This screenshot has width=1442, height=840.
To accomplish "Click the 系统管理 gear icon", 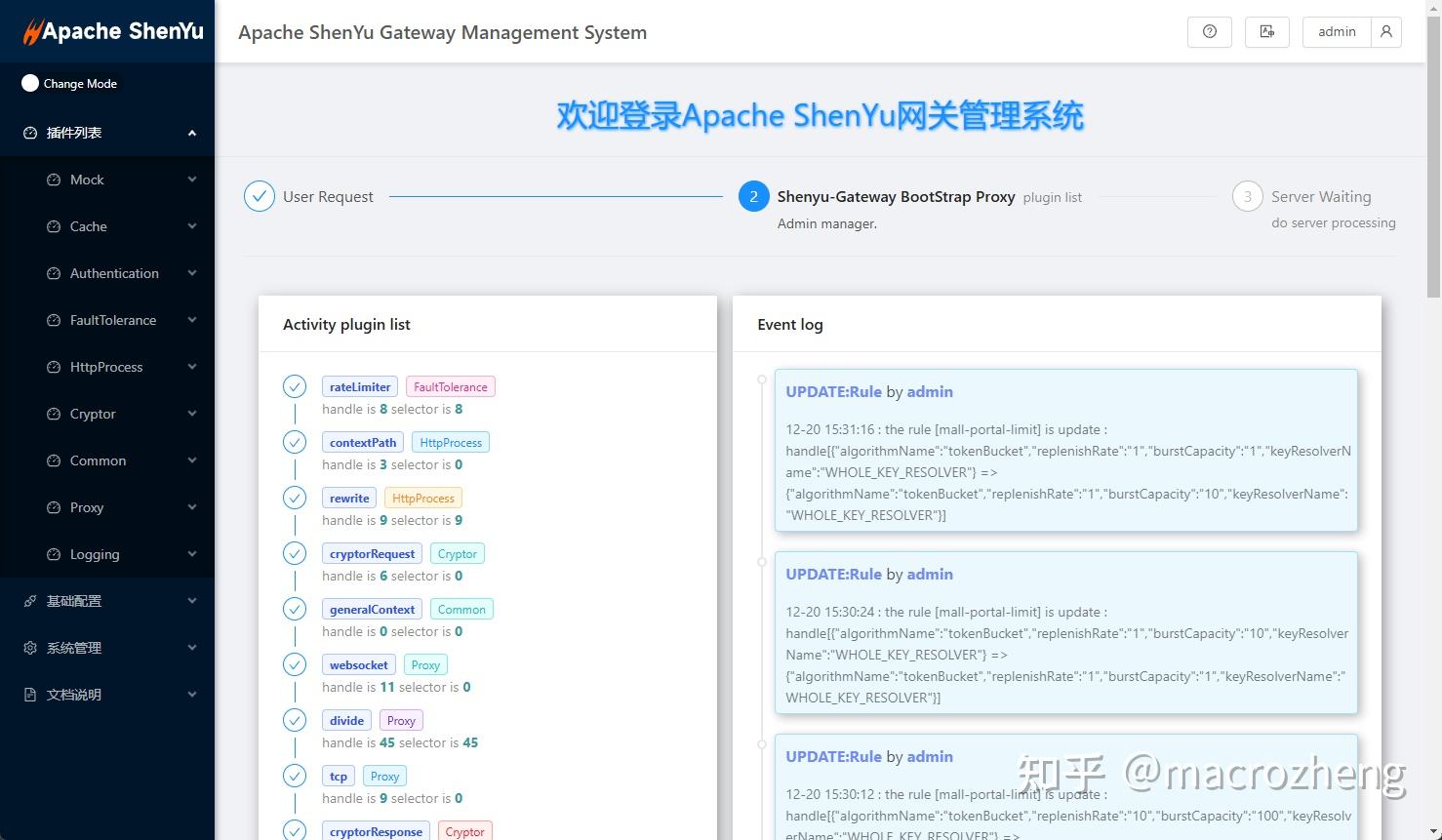I will (29, 647).
